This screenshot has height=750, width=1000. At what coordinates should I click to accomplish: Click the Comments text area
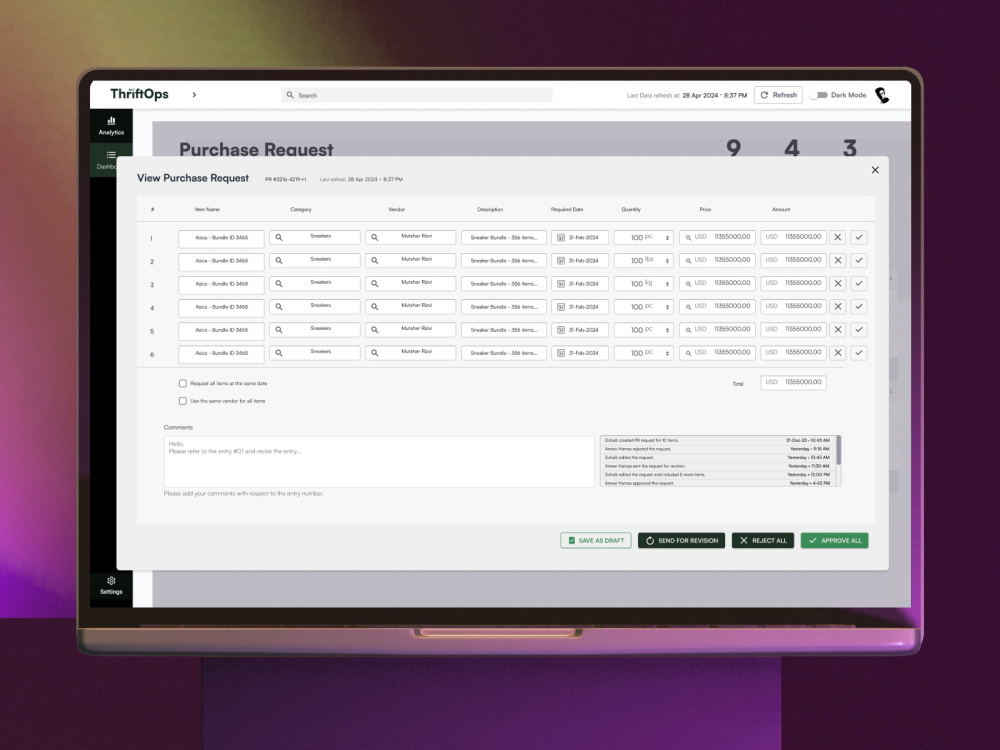pyautogui.click(x=379, y=462)
